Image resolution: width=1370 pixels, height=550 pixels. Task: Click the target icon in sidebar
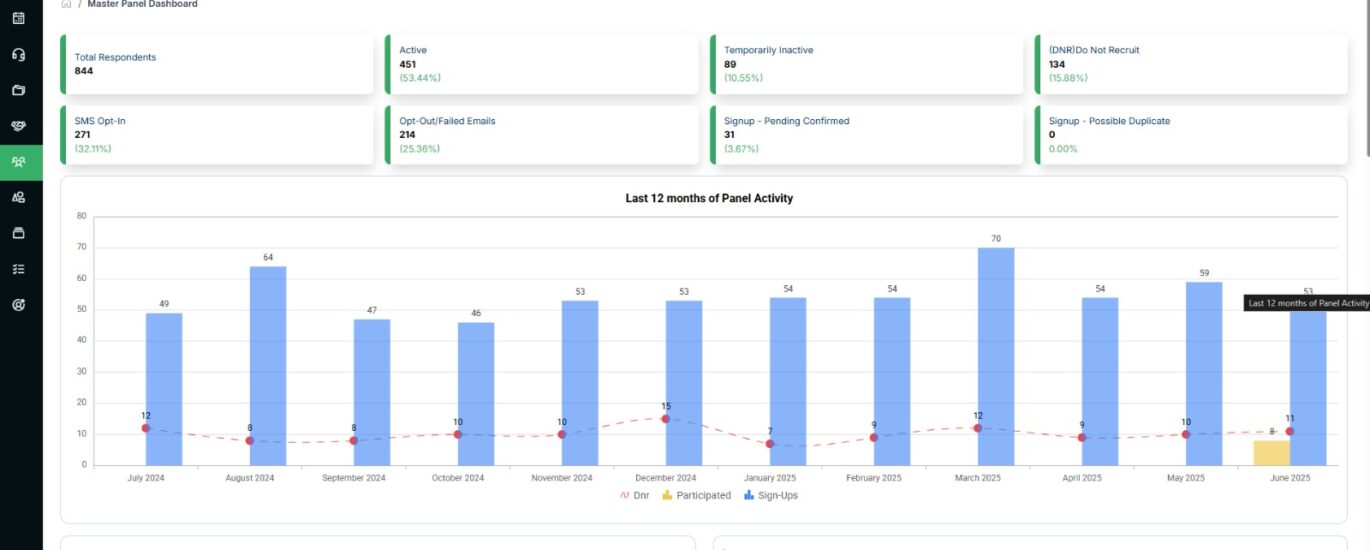pyautogui.click(x=18, y=305)
